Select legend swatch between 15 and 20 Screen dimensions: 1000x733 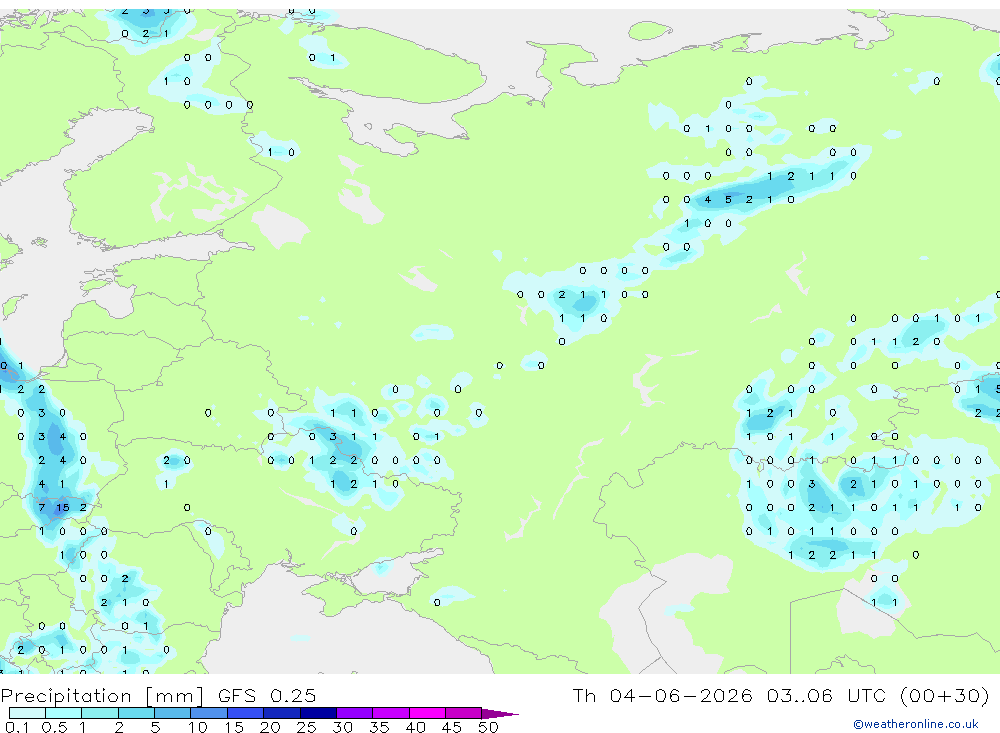click(x=245, y=713)
